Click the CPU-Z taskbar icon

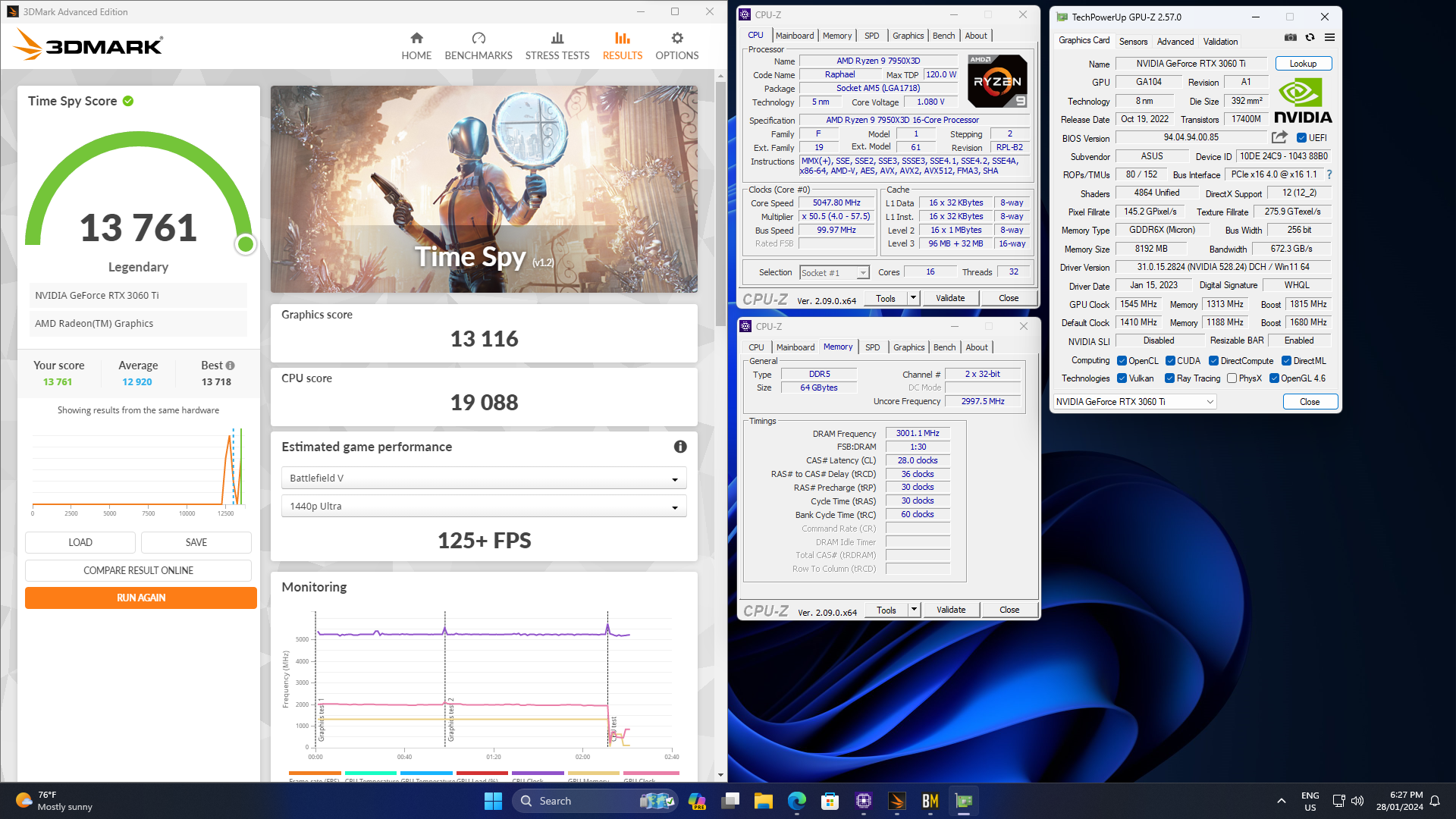click(863, 801)
